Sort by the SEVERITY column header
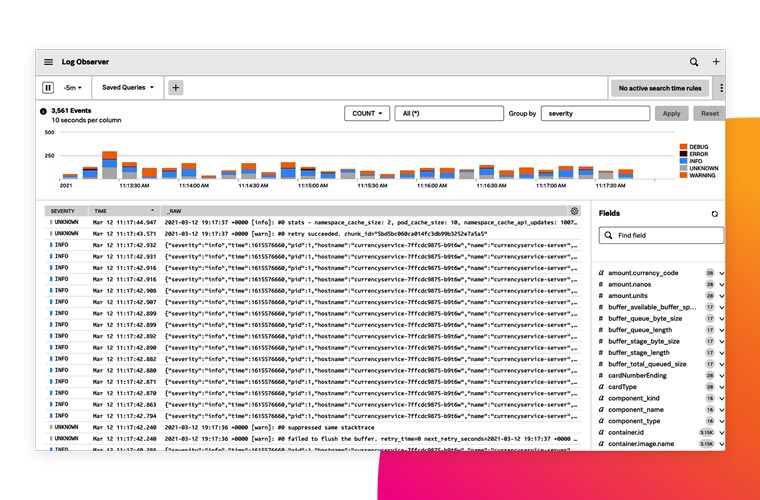This screenshot has width=760, height=500. pyautogui.click(x=66, y=211)
